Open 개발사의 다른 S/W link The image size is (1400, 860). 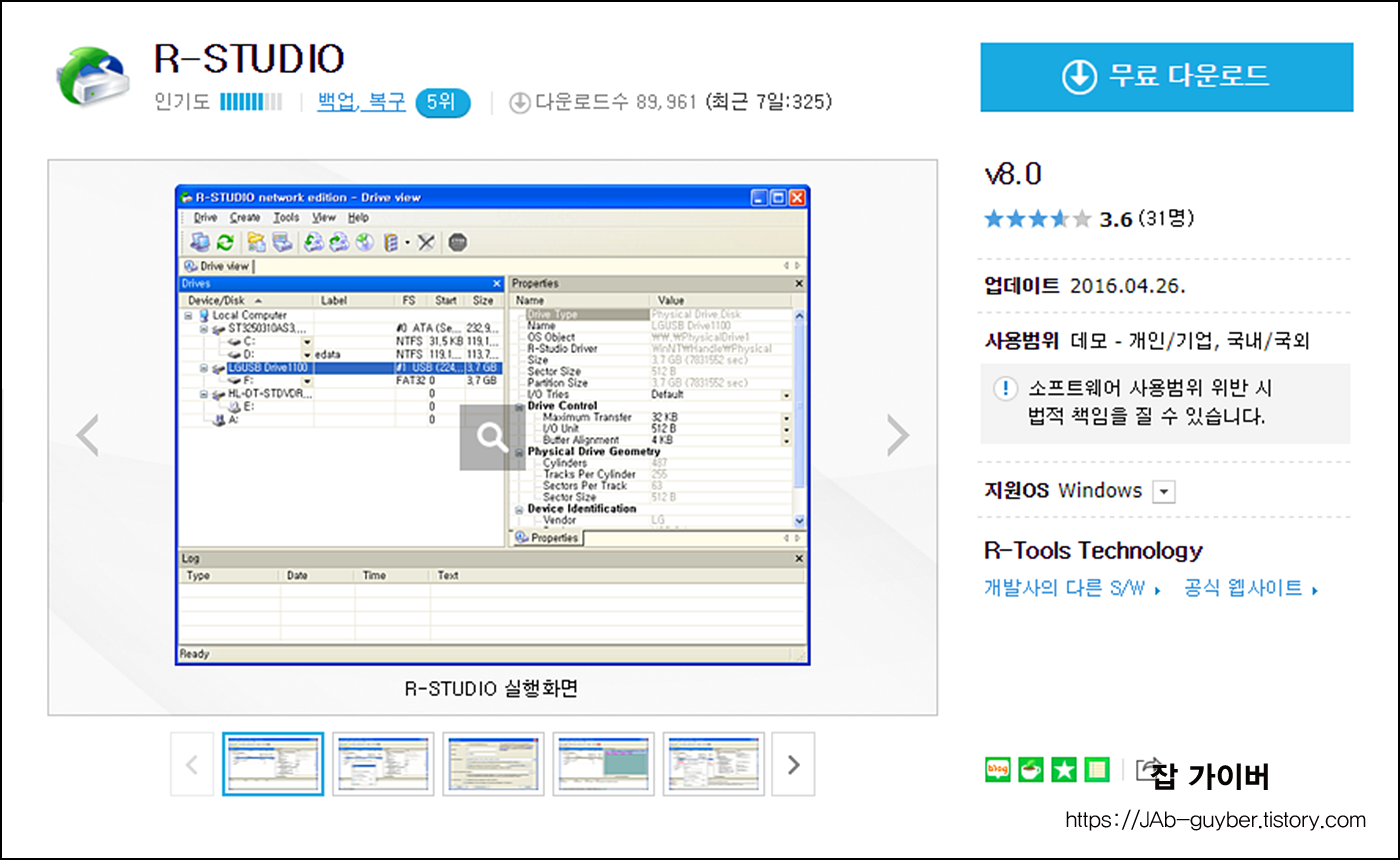click(1072, 589)
